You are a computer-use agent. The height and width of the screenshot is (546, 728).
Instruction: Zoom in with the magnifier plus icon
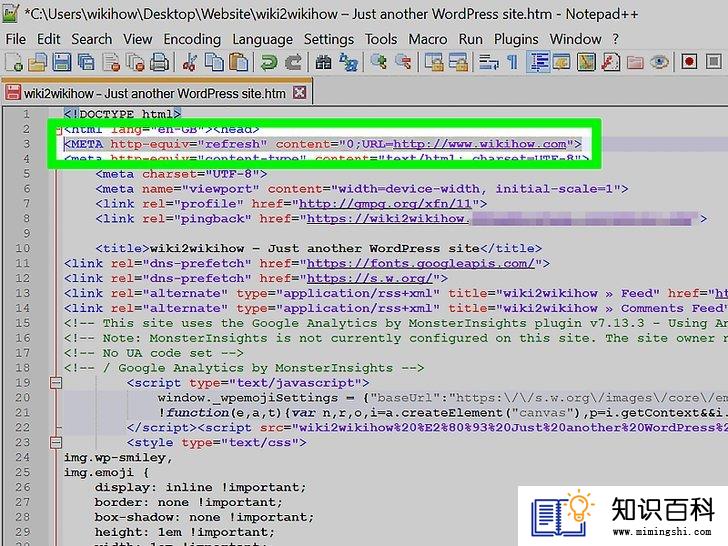tap(379, 62)
